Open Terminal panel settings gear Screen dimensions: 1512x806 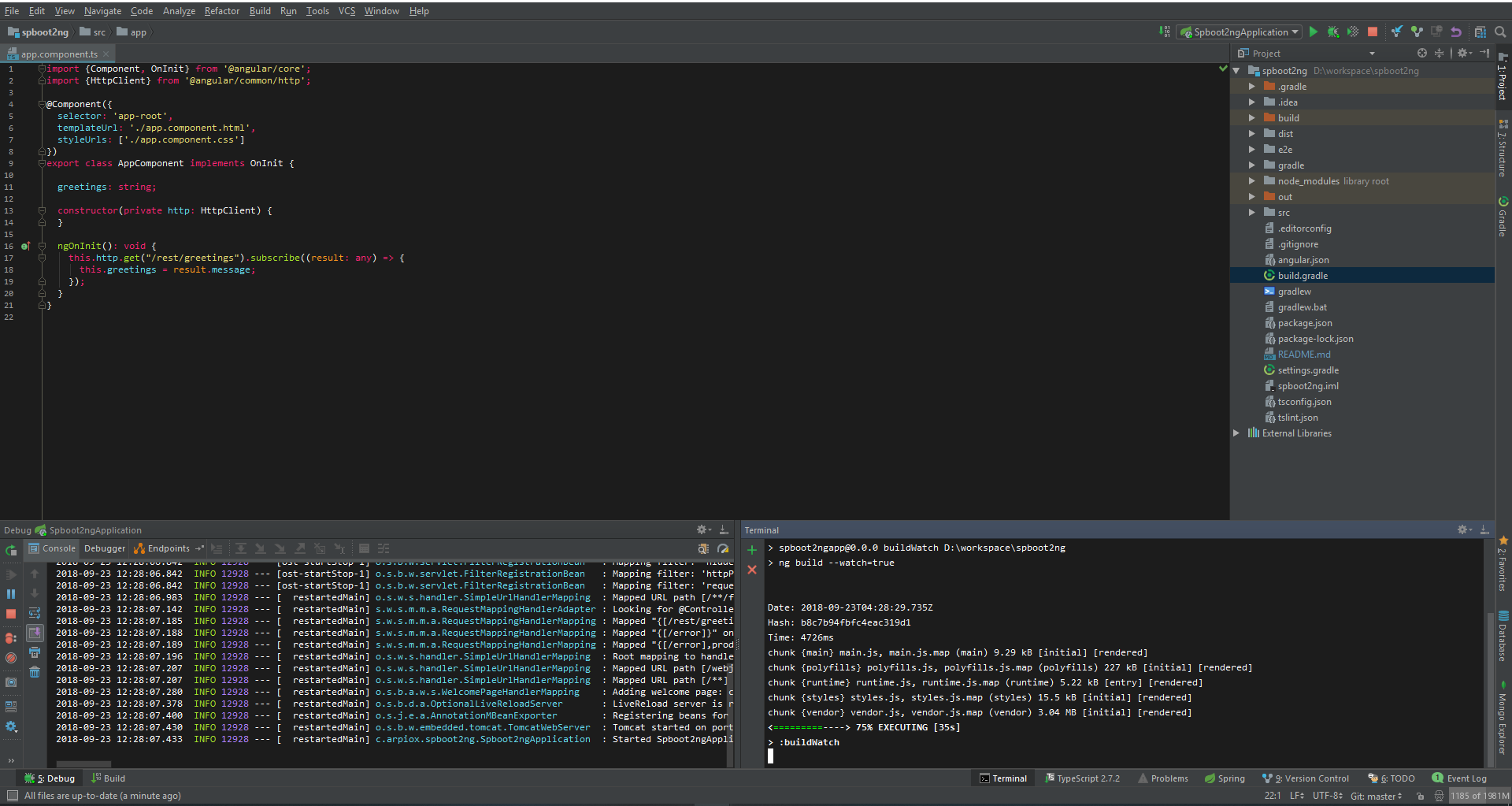tap(1464, 530)
